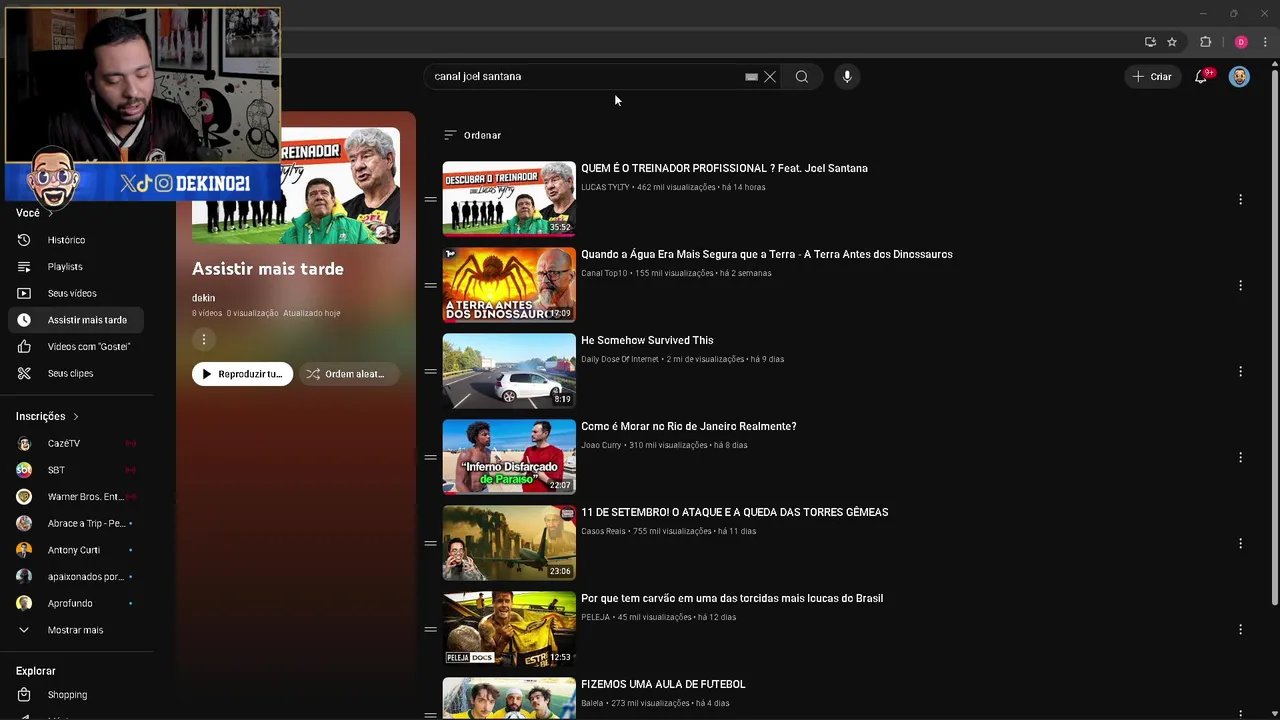Click the search magnifier button
The image size is (1280, 720).
[x=802, y=77]
